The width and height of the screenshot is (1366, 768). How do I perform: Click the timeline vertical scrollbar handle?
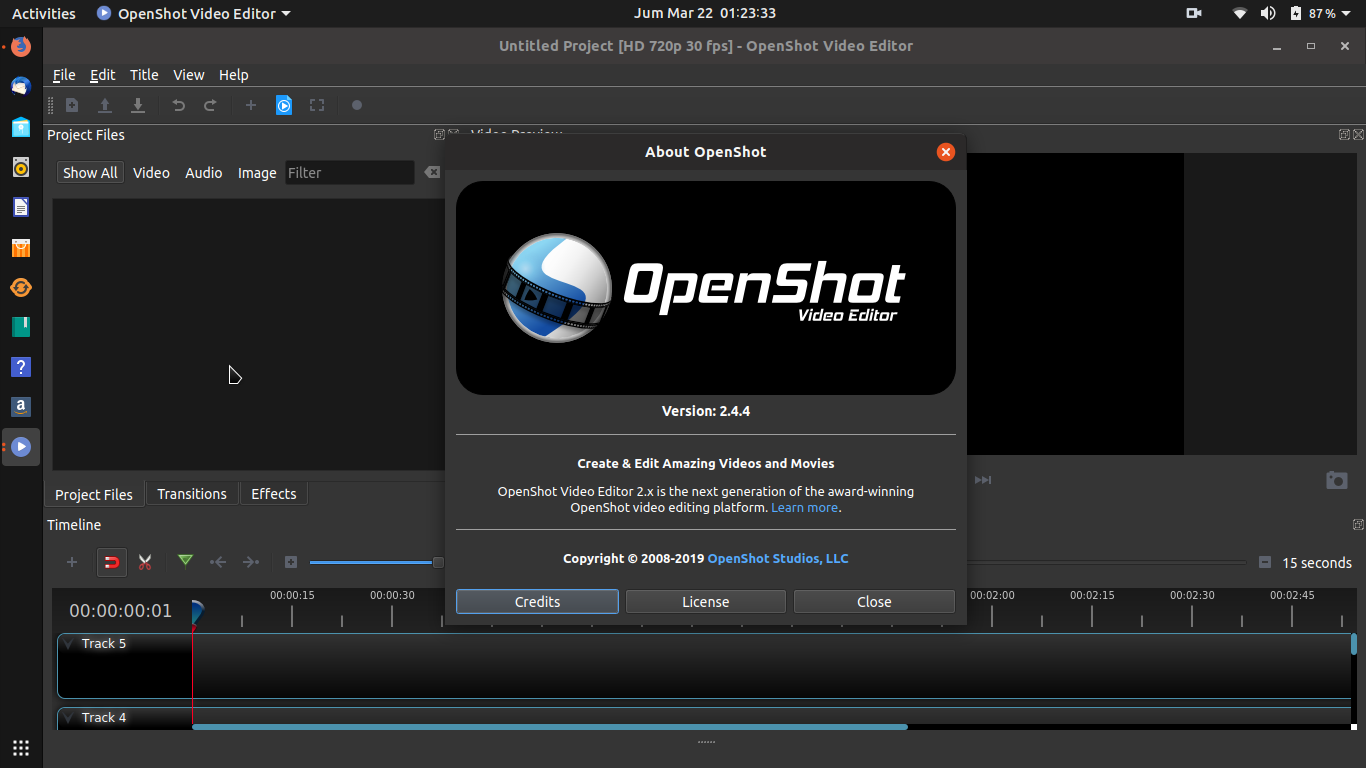[1354, 644]
